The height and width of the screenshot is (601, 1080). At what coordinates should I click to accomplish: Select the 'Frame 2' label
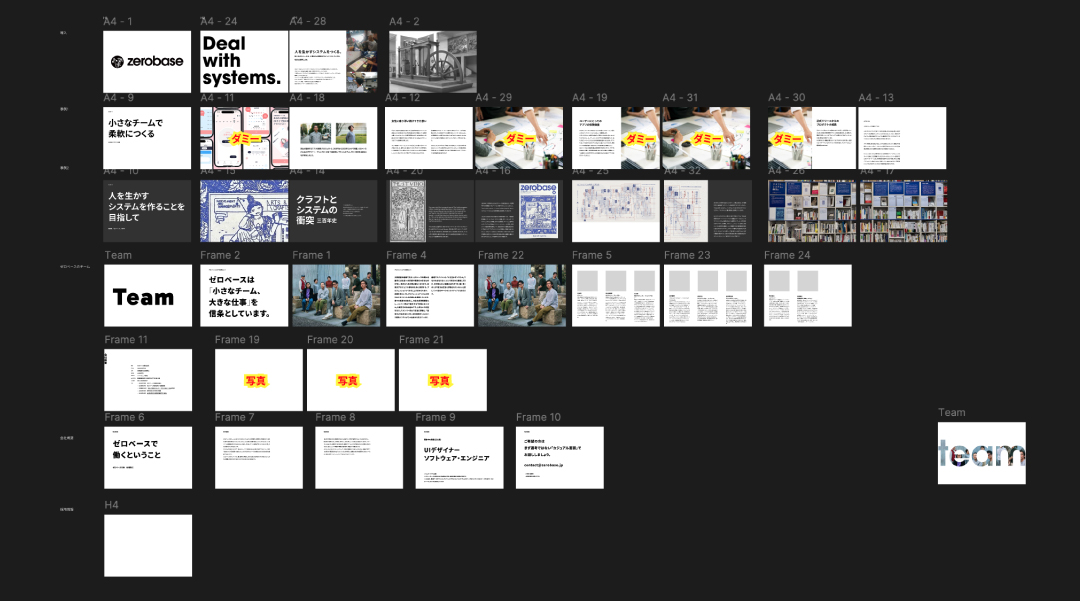(x=220, y=256)
